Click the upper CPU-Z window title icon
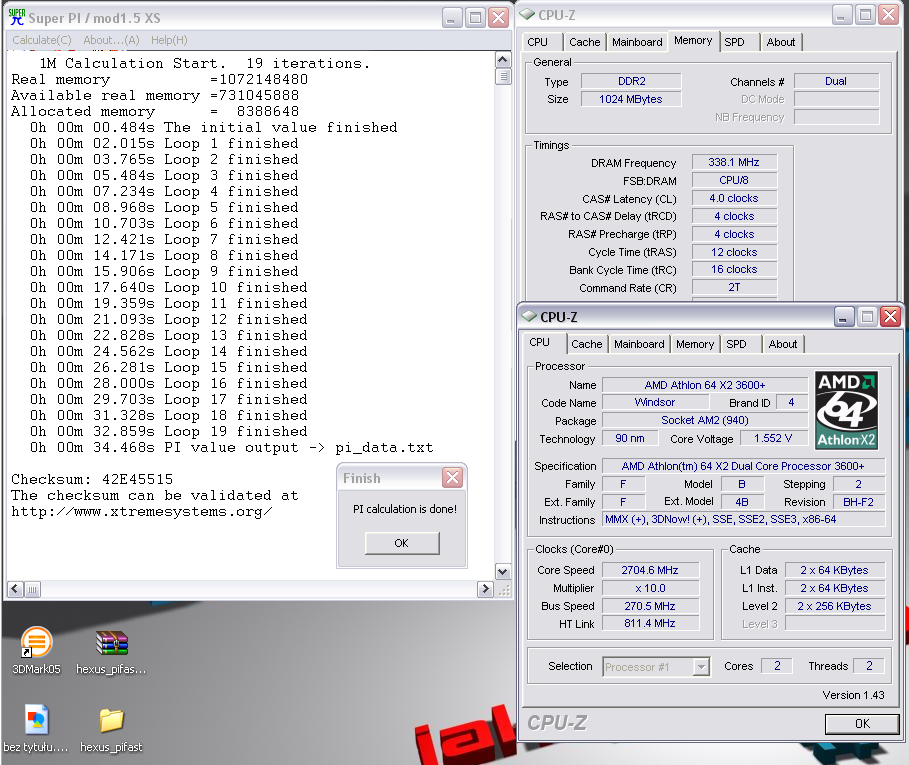 click(527, 14)
